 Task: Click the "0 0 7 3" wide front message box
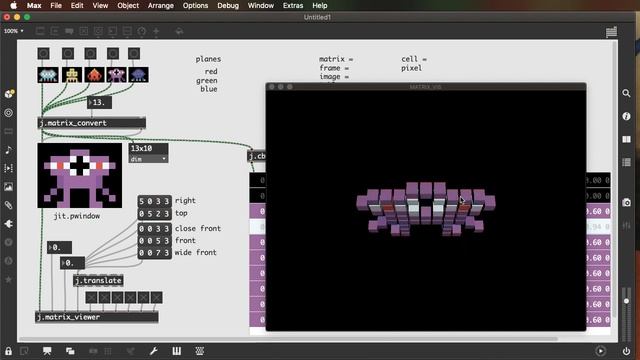click(x=154, y=253)
